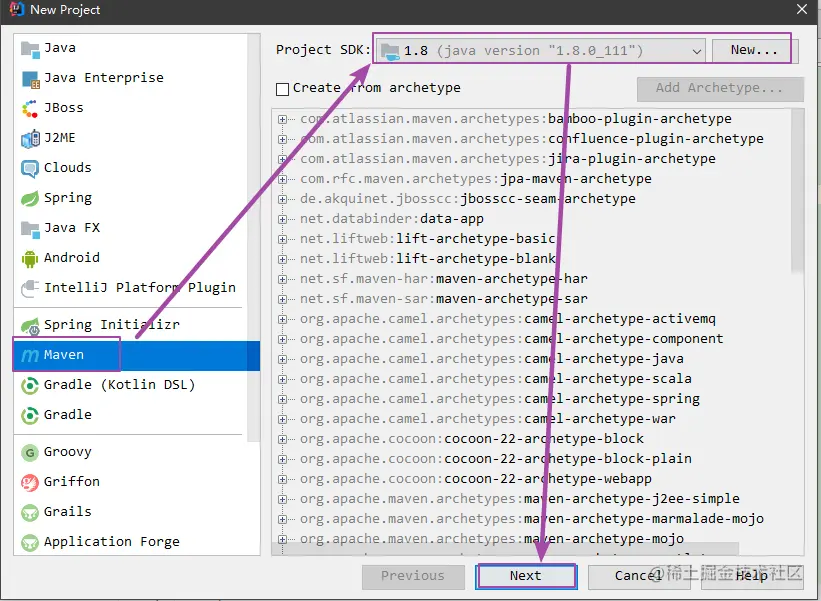Image resolution: width=821 pixels, height=601 pixels.
Task: Click the plain Gradle icon
Action: point(30,416)
